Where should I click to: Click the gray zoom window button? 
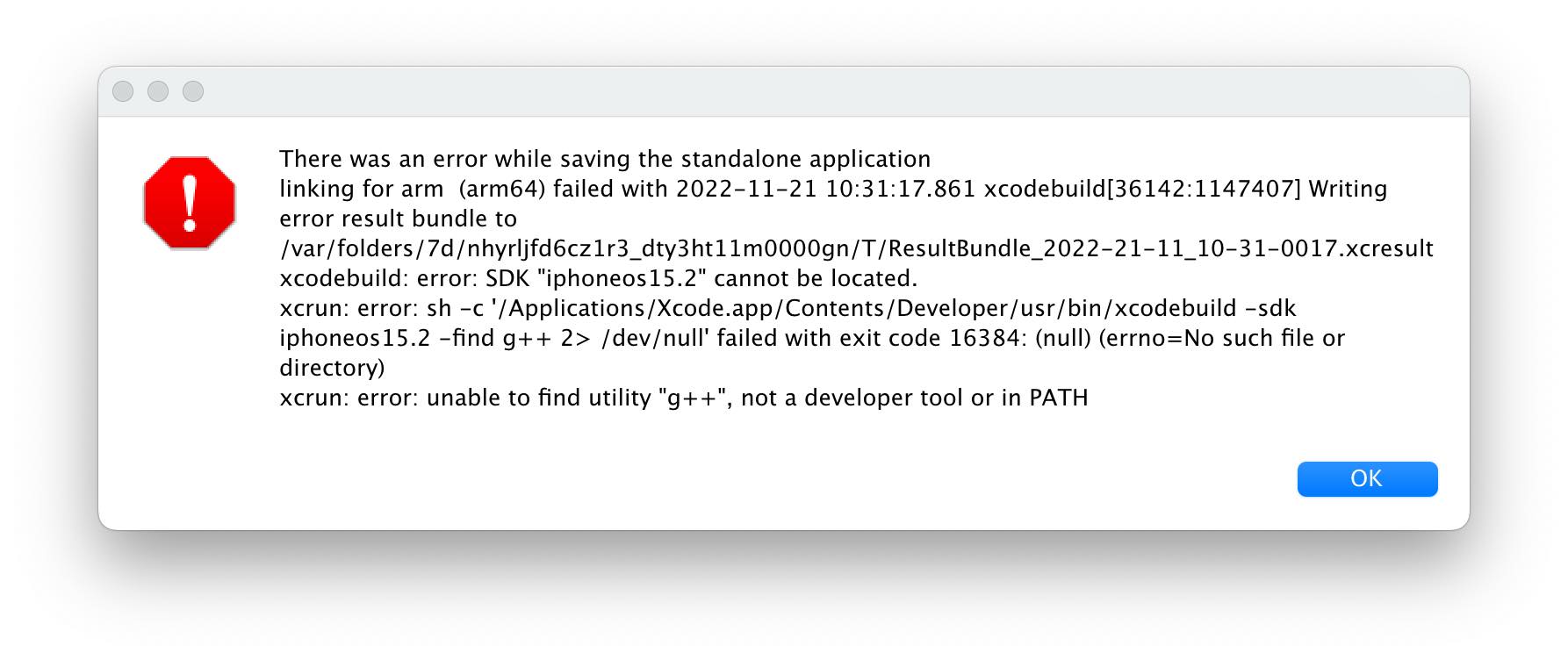(193, 91)
